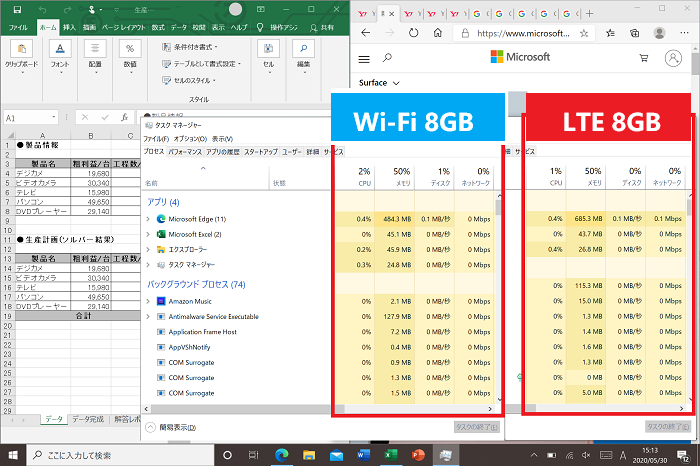Click Task View on taskbar
Screen dimensions: 700x466
tap(254, 455)
